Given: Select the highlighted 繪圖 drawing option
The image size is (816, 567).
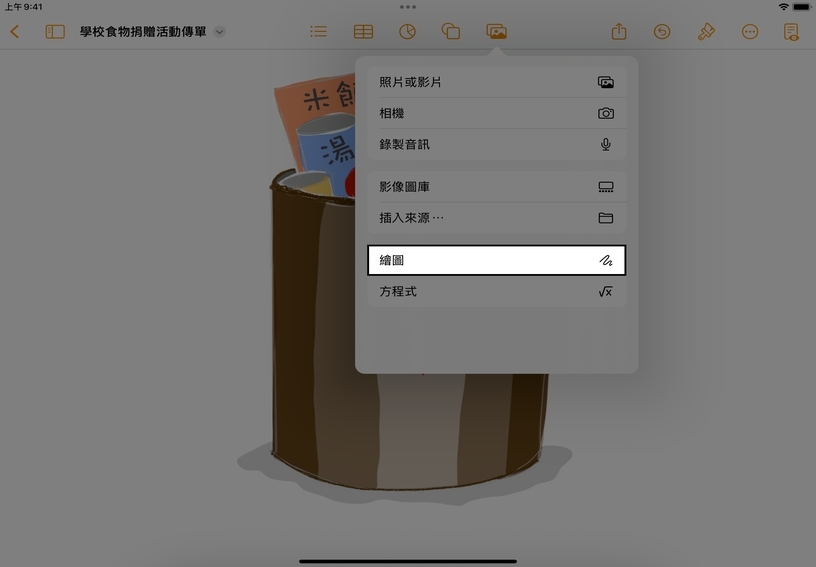Looking at the screenshot, I should pos(496,260).
